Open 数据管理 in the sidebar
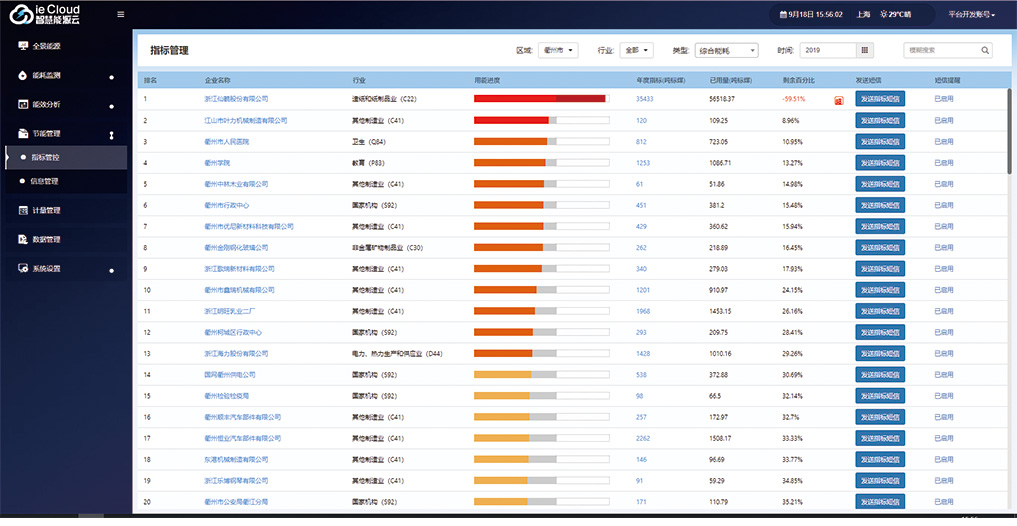The height and width of the screenshot is (526, 1017). 47,239
